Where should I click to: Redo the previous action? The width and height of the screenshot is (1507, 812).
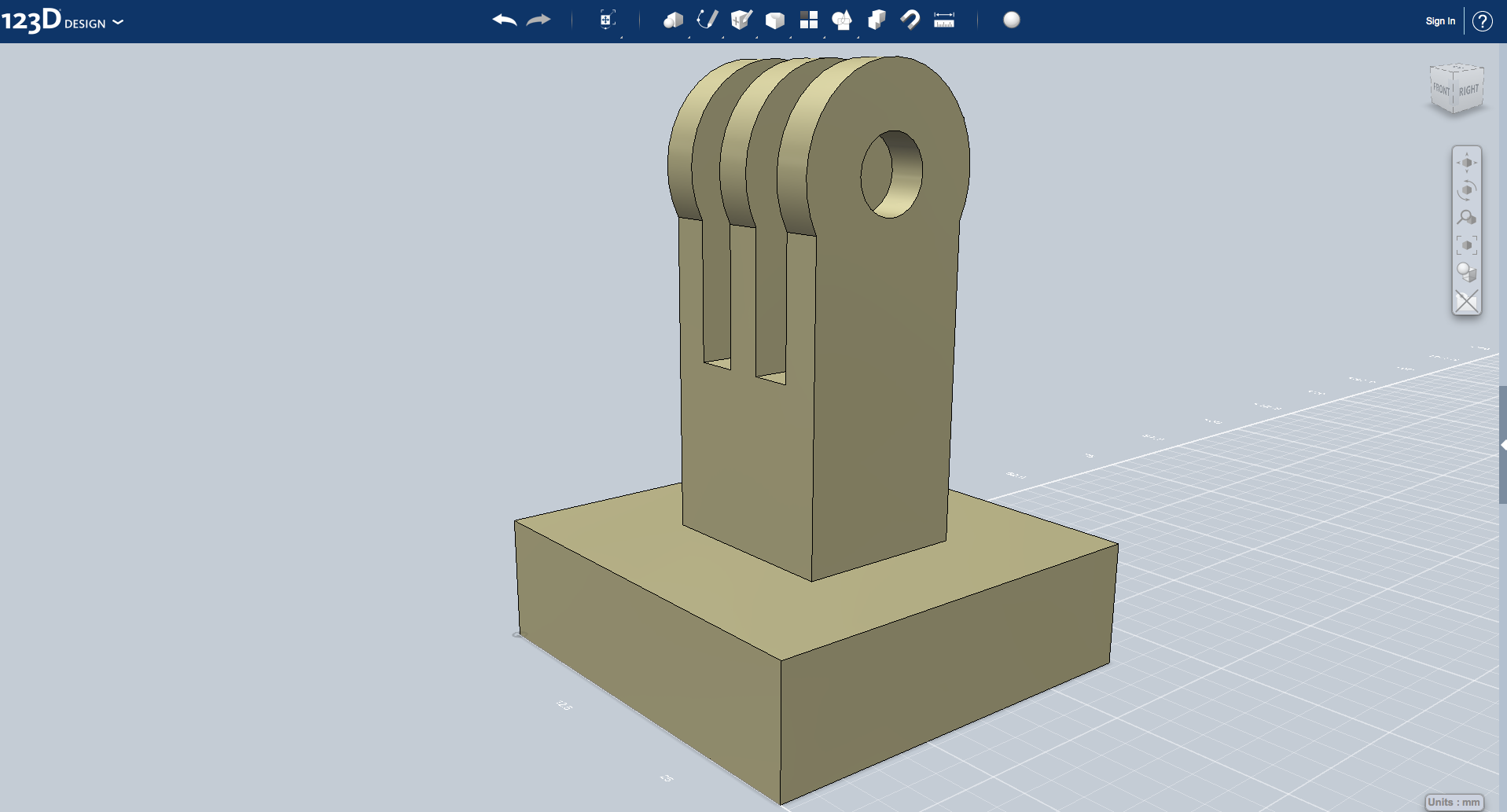[x=538, y=20]
